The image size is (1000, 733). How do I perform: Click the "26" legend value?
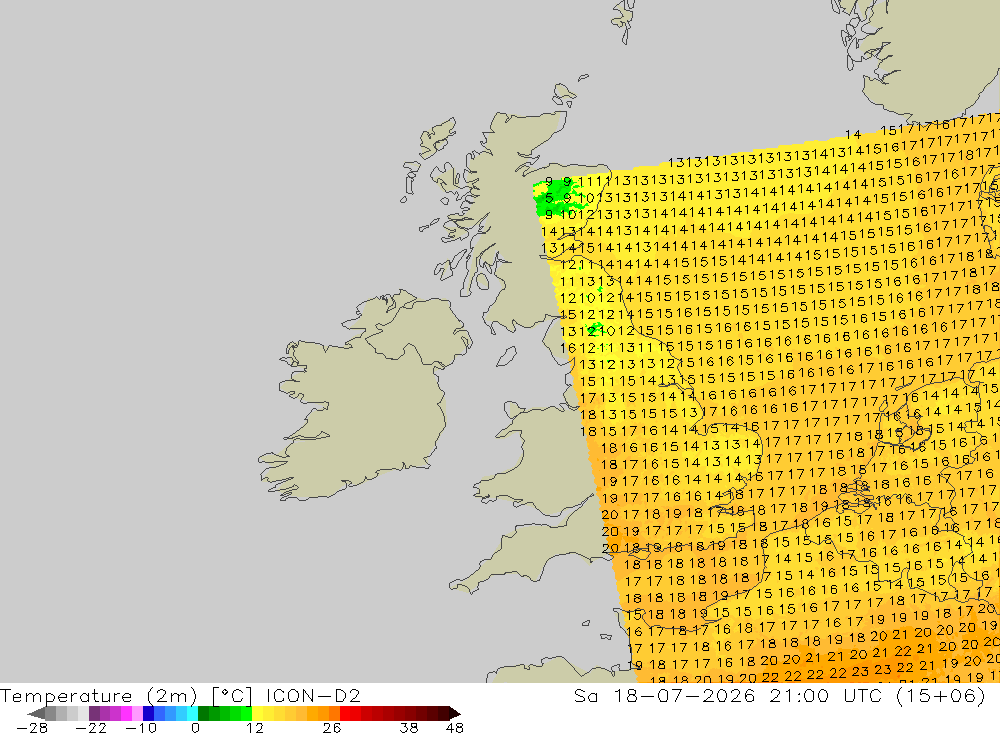pos(332,727)
